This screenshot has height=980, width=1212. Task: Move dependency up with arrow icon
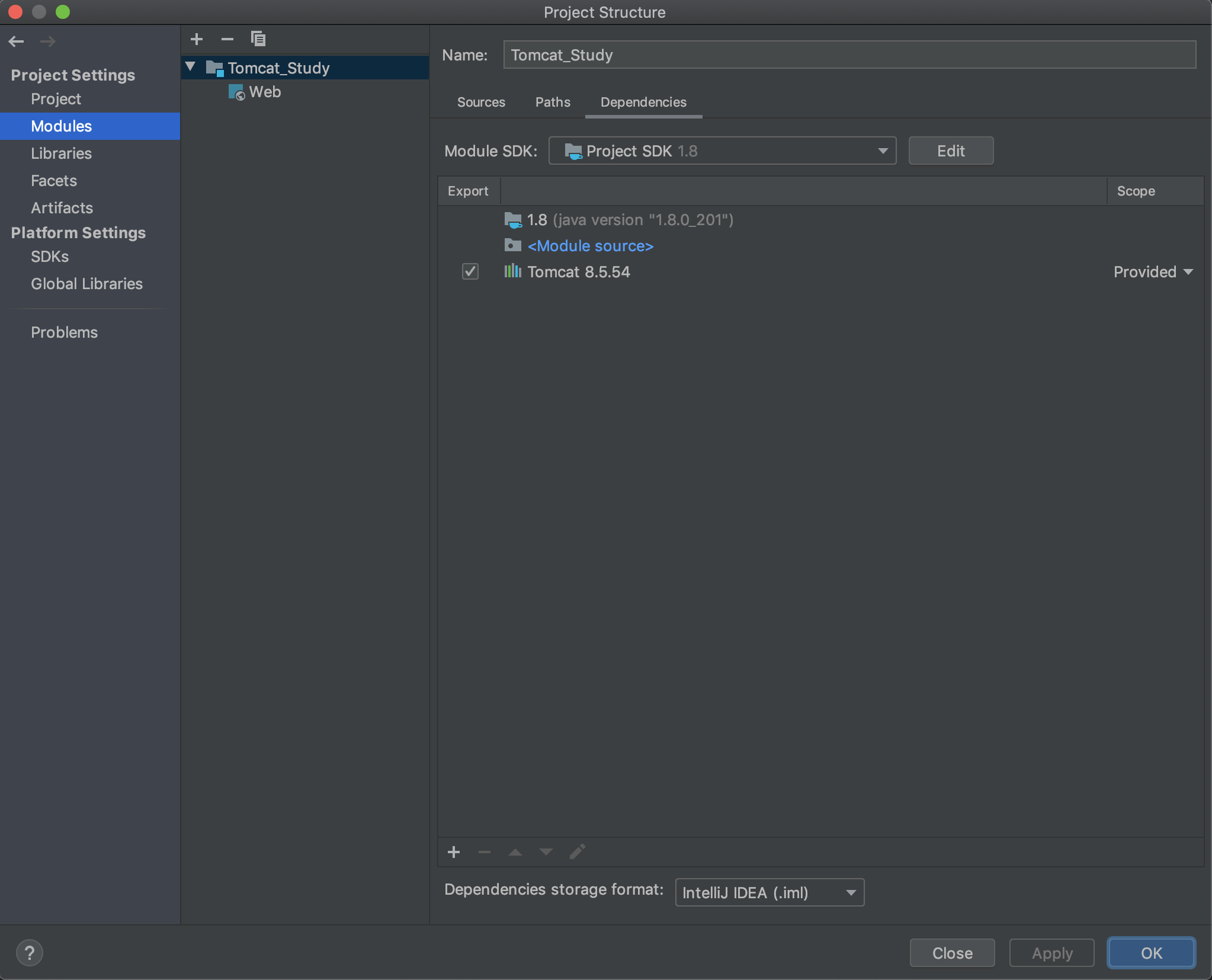click(515, 852)
